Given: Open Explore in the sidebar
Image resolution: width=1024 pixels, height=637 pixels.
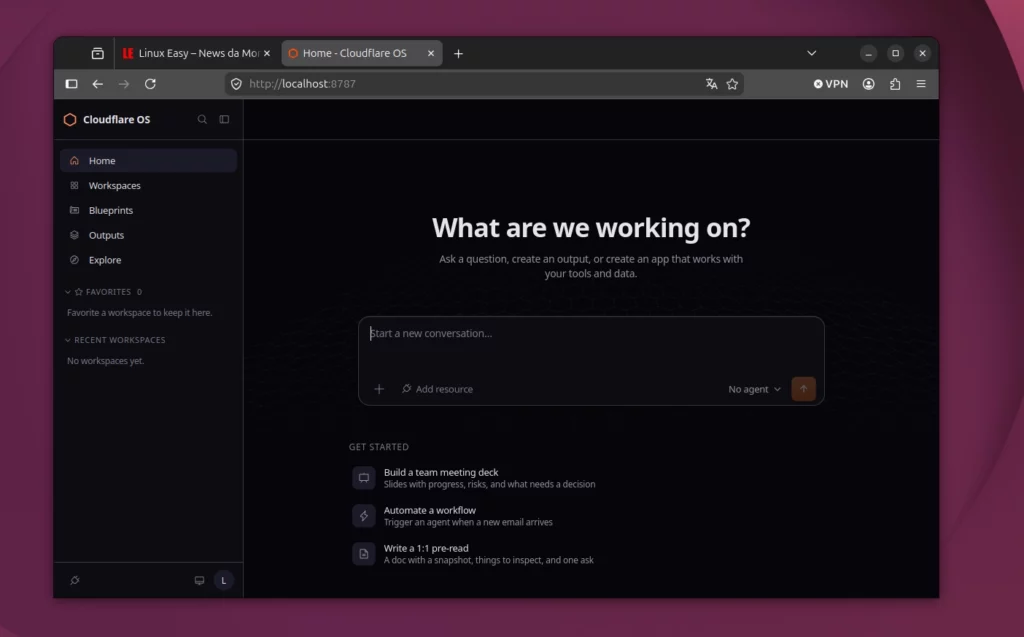Looking at the screenshot, I should pyautogui.click(x=148, y=260).
